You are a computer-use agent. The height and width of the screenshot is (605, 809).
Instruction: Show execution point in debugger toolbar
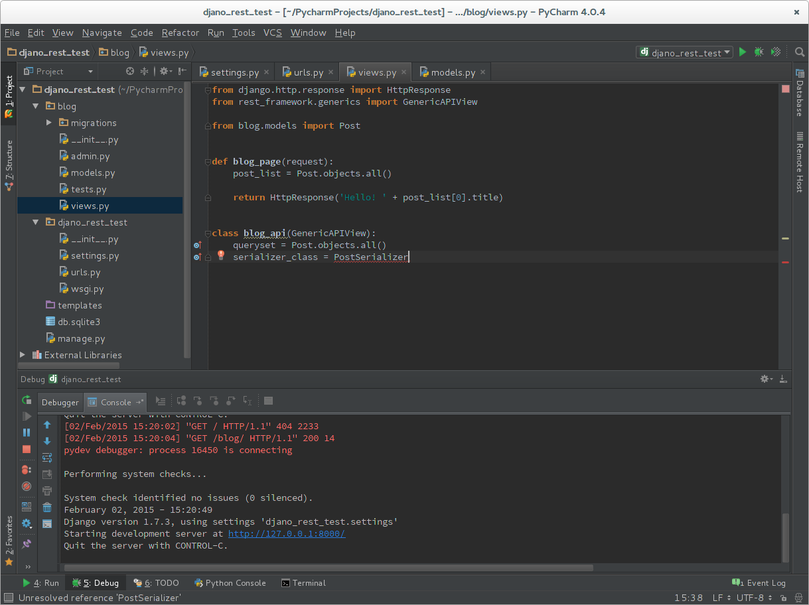coord(160,401)
